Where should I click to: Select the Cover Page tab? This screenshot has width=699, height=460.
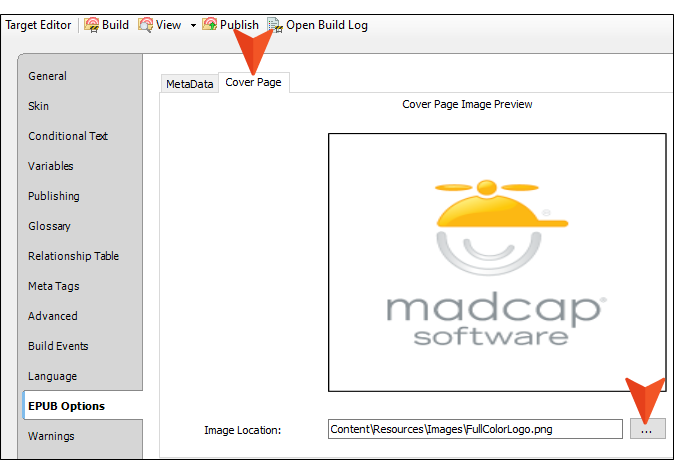[x=253, y=82]
